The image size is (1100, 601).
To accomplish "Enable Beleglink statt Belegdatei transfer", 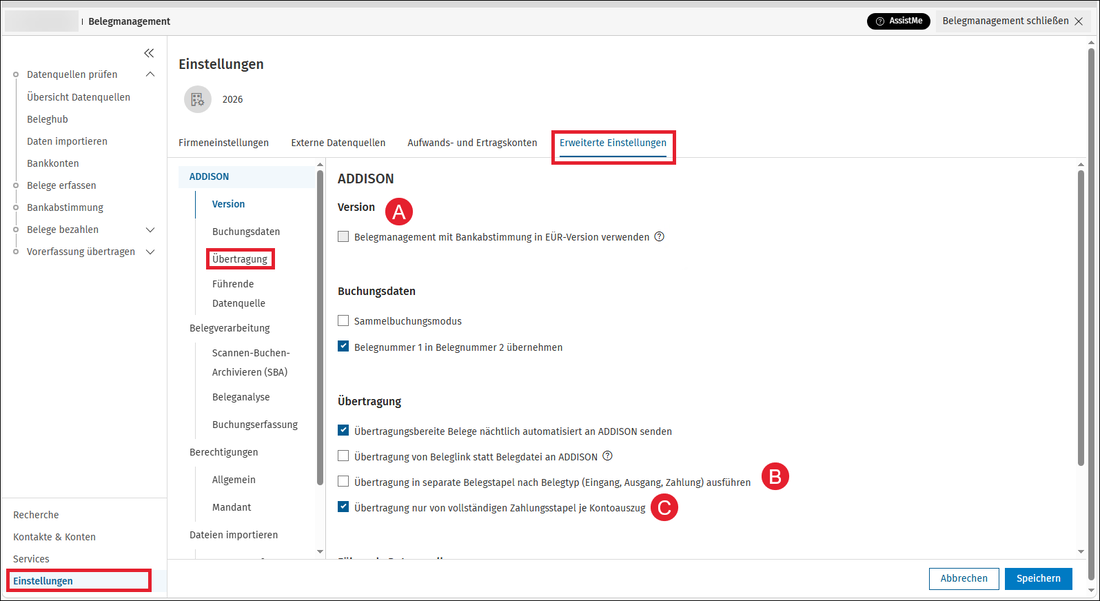I will (343, 457).
